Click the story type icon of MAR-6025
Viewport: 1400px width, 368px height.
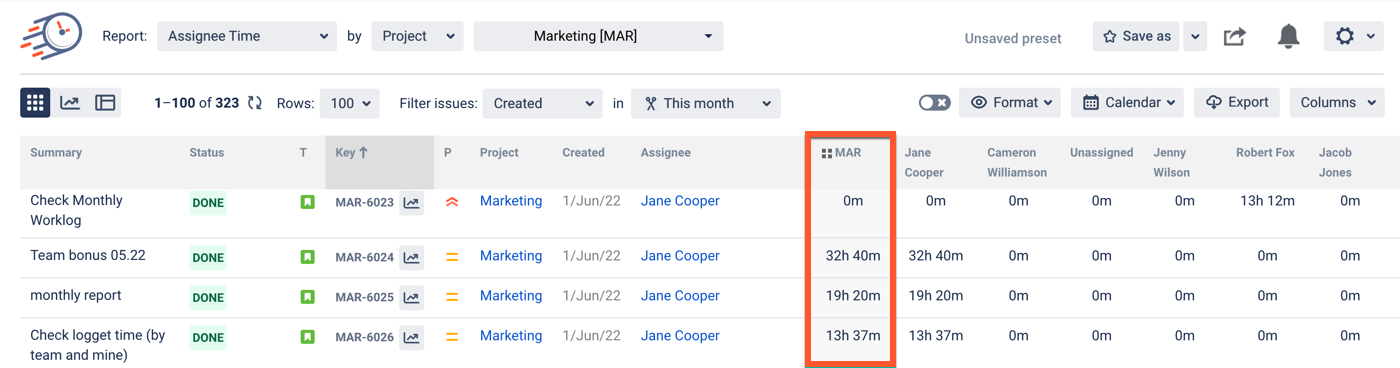tap(308, 297)
